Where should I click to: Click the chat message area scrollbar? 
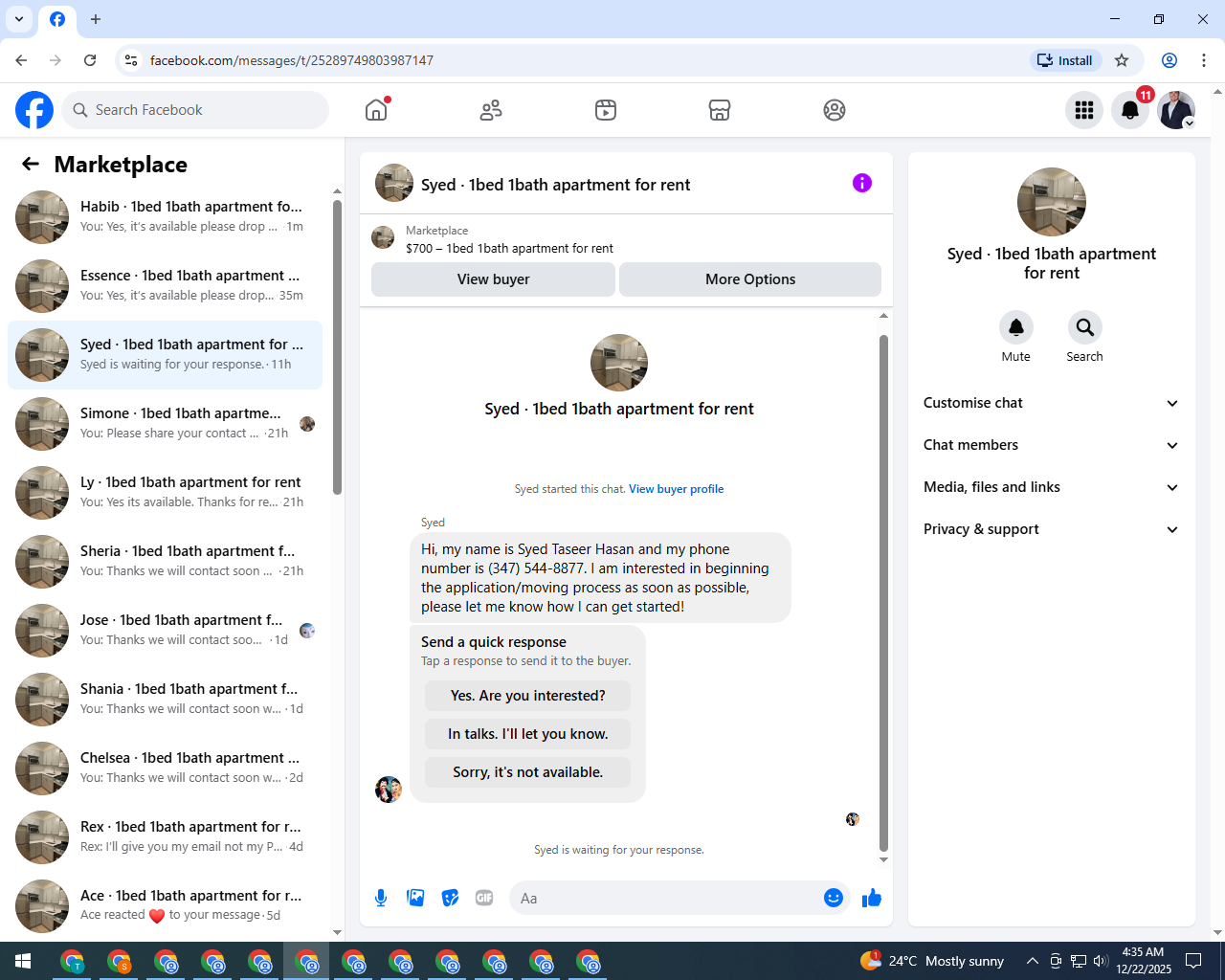[x=883, y=593]
